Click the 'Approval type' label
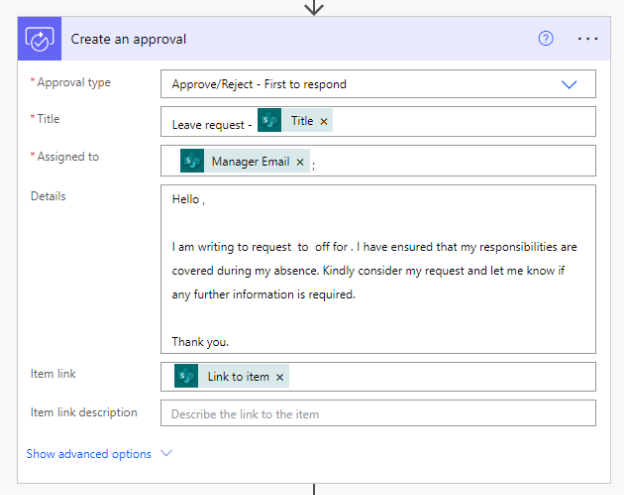Screen dimensions: 624x495 click(74, 82)
